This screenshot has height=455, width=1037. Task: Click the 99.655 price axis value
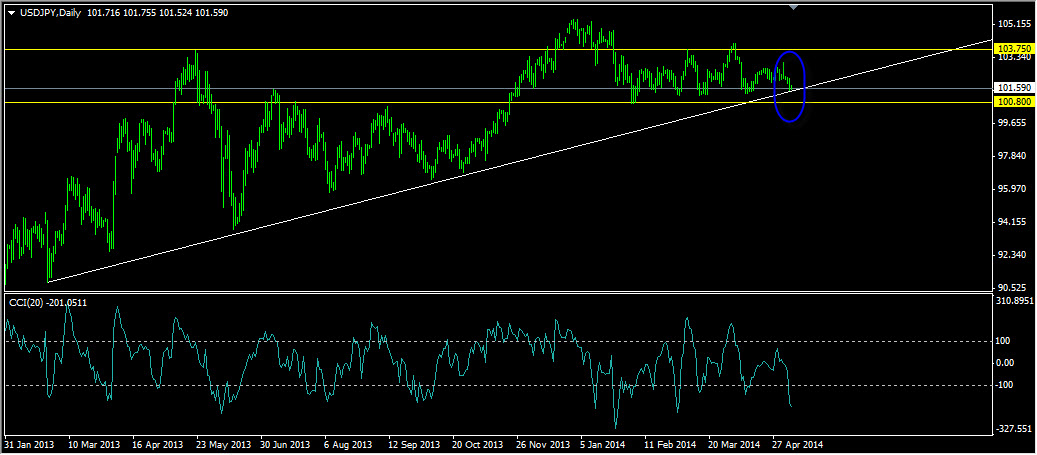(x=1011, y=123)
